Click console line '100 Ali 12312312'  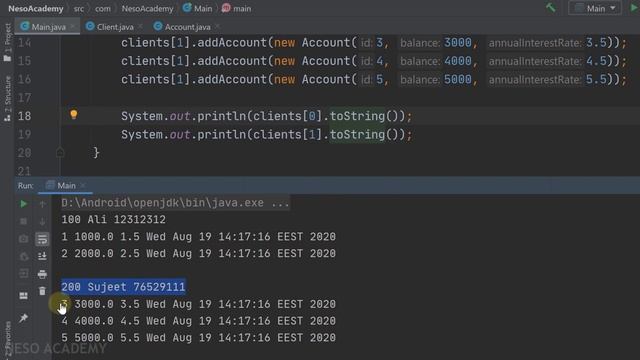[x=113, y=220]
